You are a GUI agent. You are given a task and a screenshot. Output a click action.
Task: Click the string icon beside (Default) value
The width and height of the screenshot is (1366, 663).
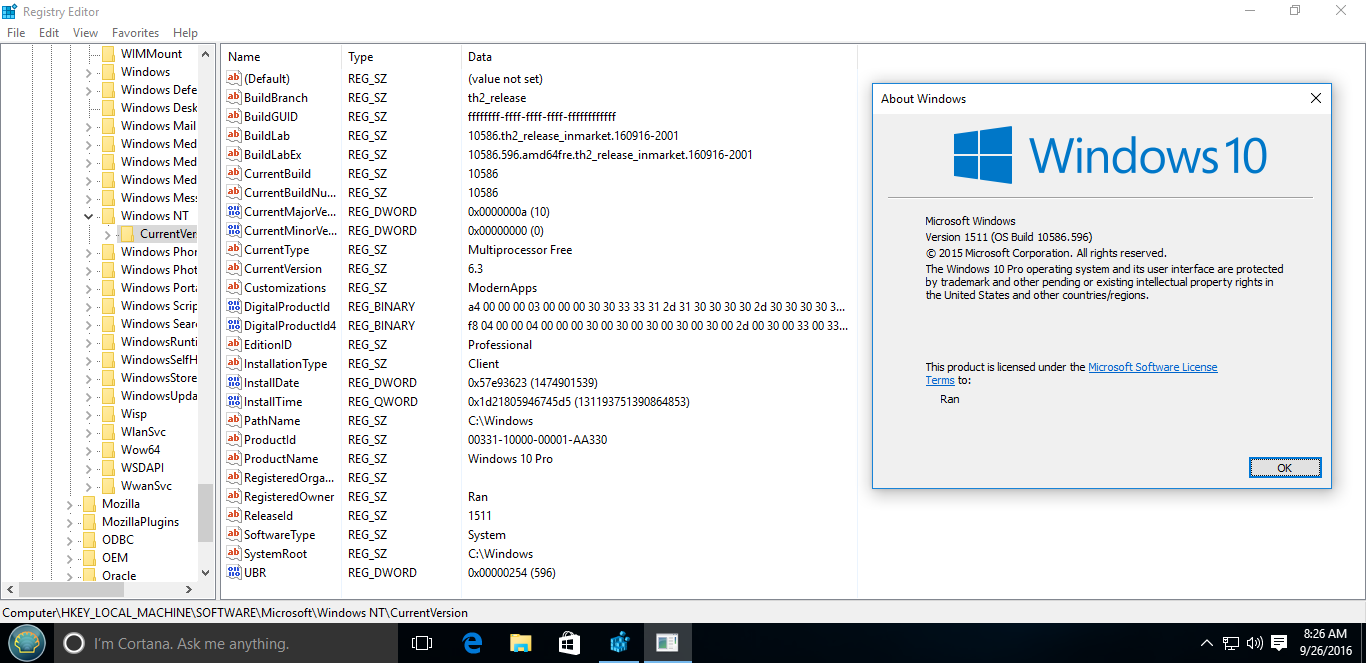tap(235, 79)
